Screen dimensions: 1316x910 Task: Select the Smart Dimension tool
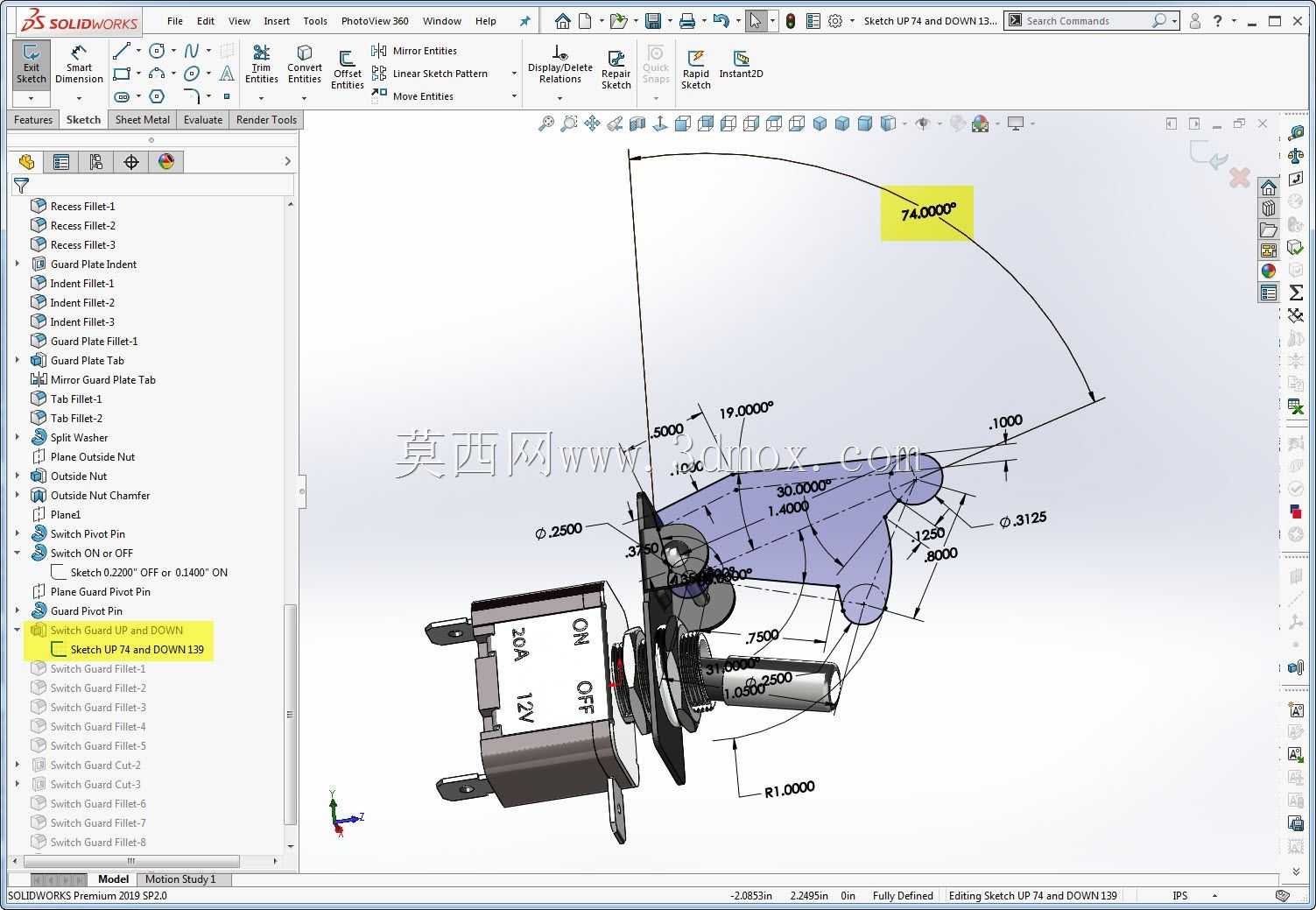click(79, 65)
